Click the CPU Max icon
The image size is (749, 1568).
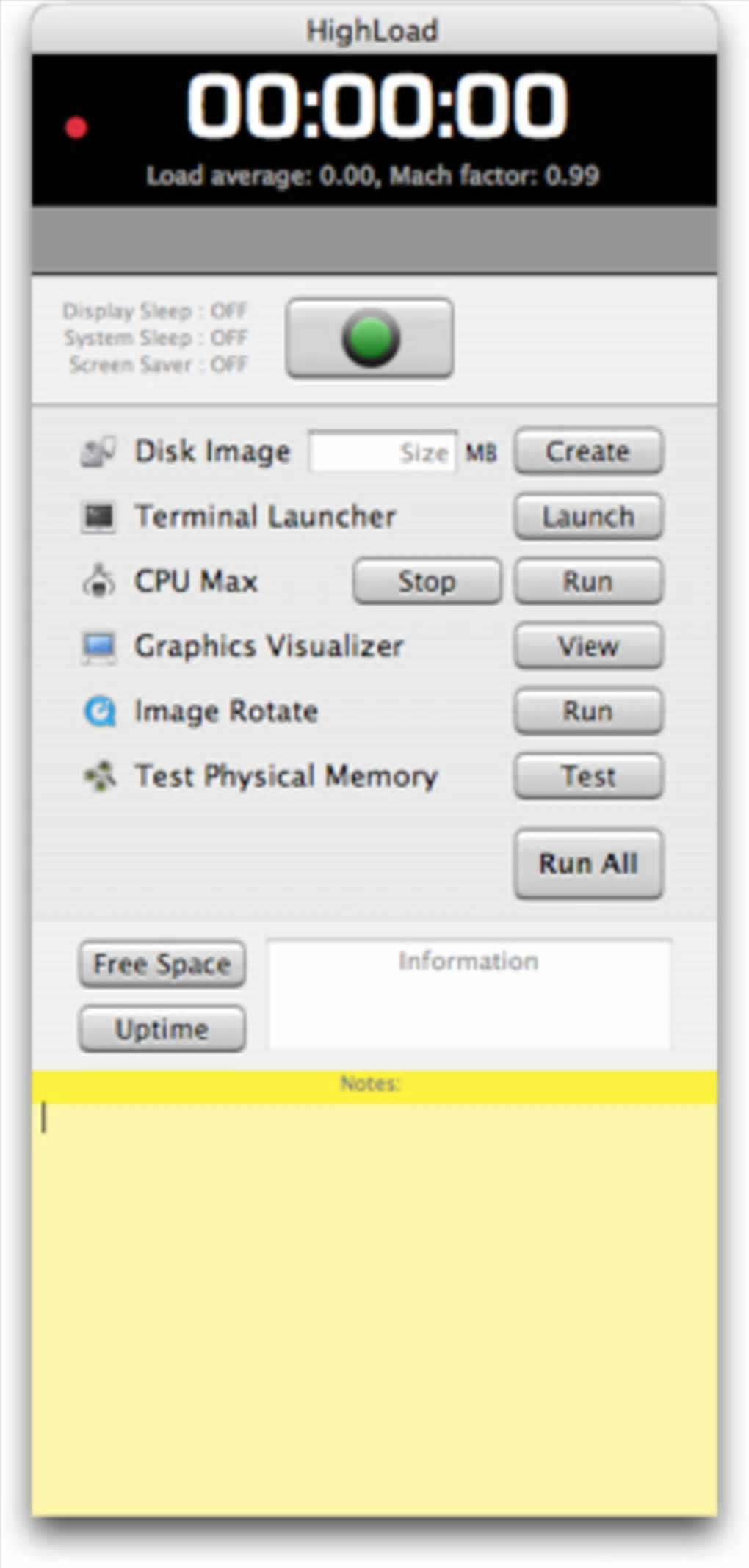pos(98,581)
